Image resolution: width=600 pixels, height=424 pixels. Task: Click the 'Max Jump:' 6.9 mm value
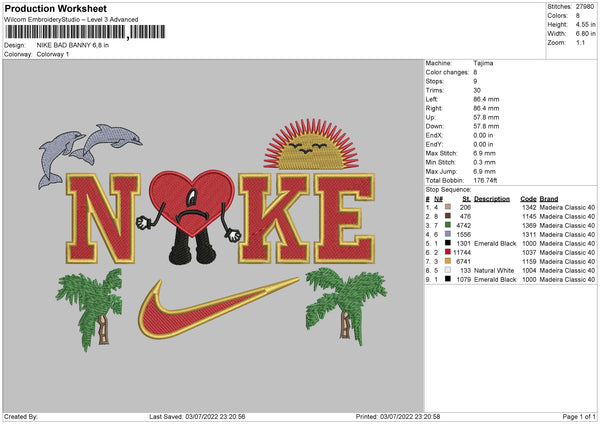click(x=484, y=171)
